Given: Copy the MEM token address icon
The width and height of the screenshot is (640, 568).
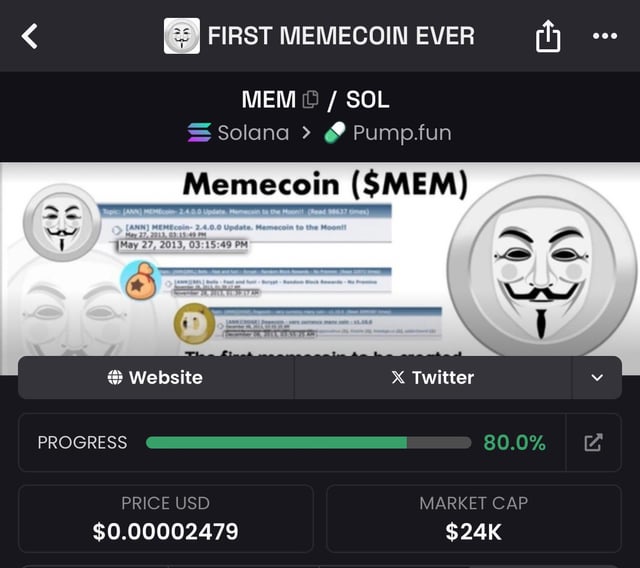Looking at the screenshot, I should coord(310,99).
